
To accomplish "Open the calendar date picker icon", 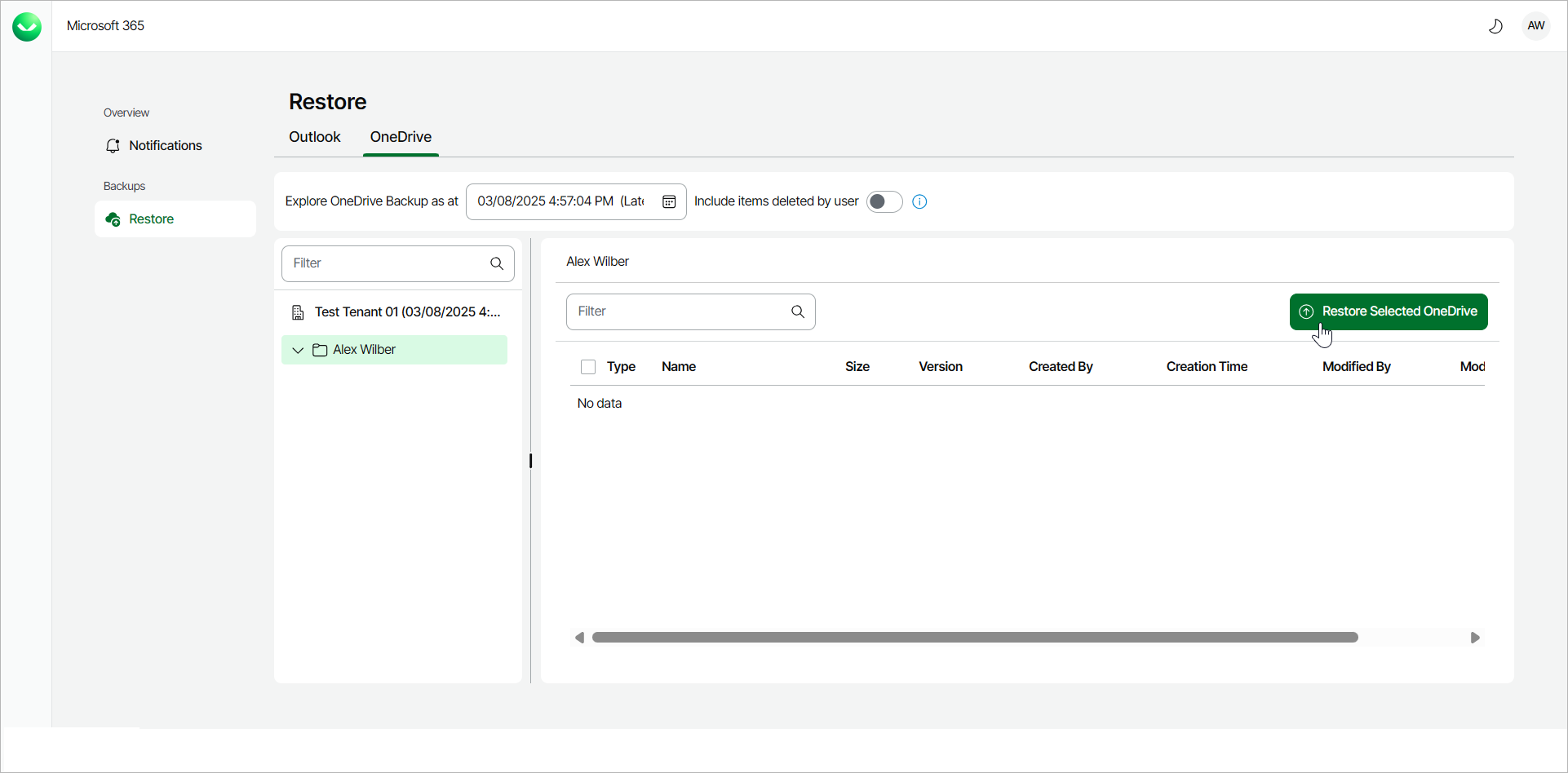I will click(669, 201).
